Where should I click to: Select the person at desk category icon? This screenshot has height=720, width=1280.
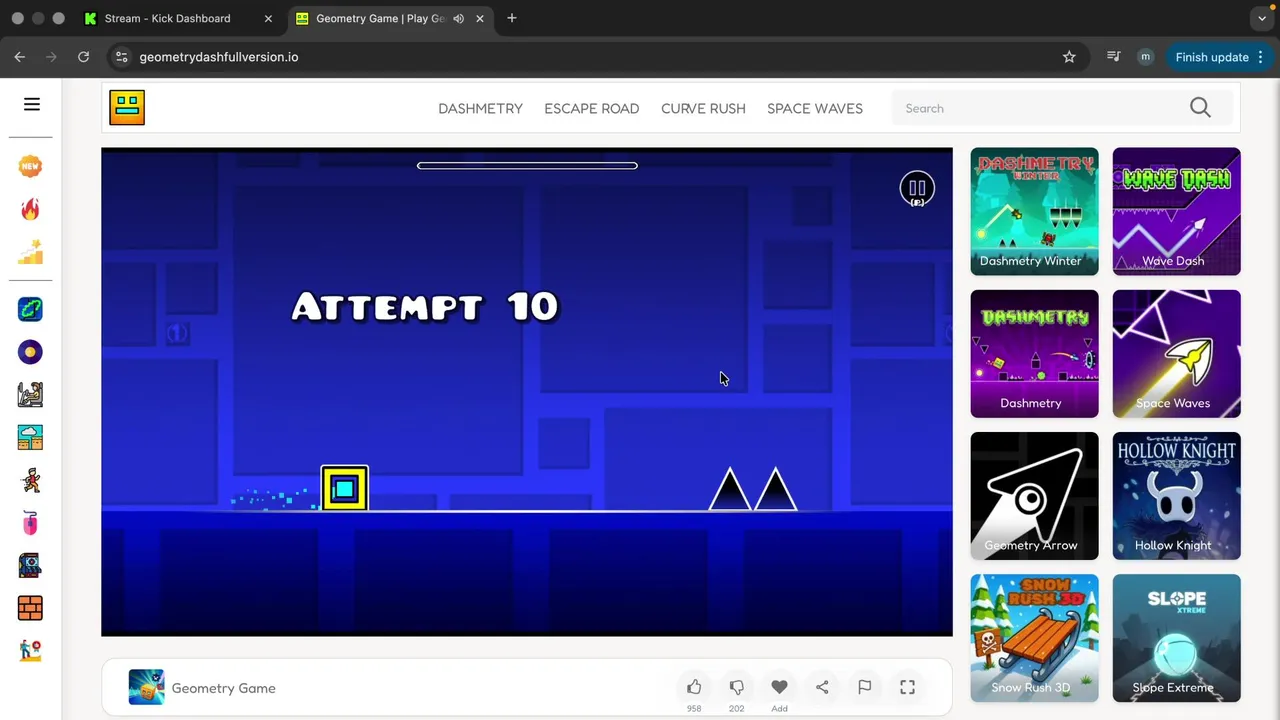(x=30, y=394)
